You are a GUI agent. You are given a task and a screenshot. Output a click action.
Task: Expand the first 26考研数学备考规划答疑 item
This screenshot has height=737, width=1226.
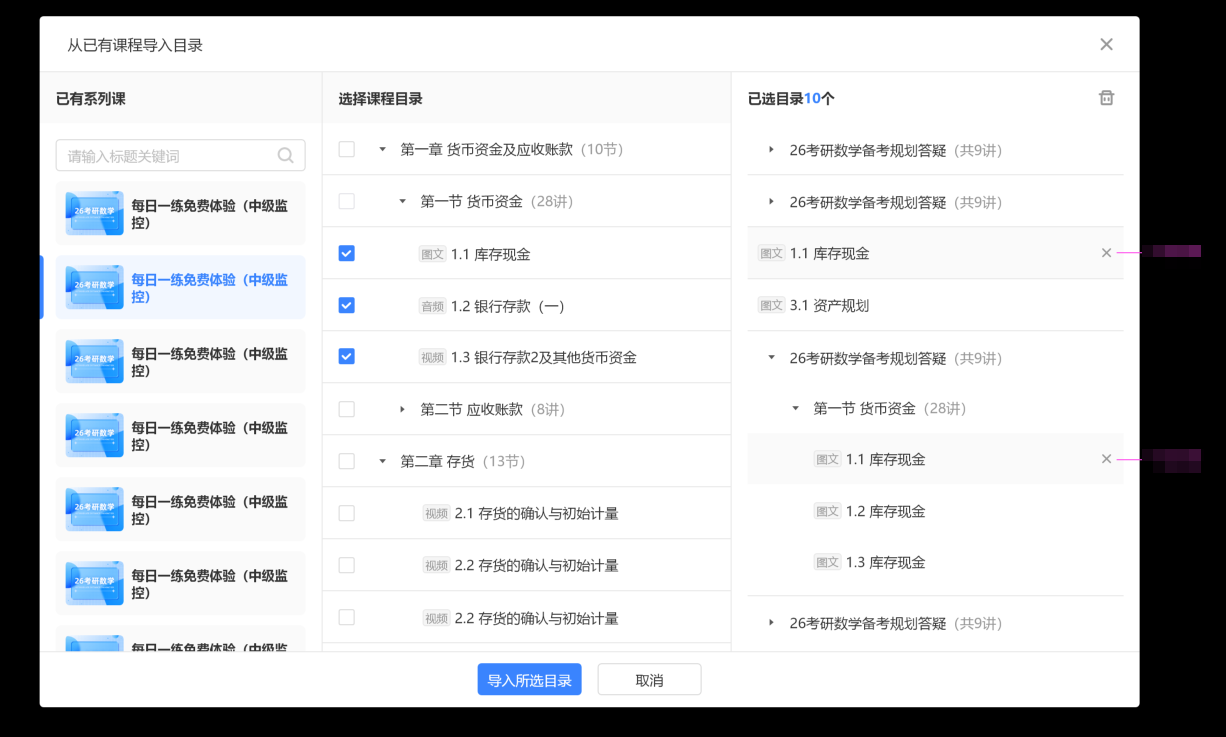click(771, 150)
